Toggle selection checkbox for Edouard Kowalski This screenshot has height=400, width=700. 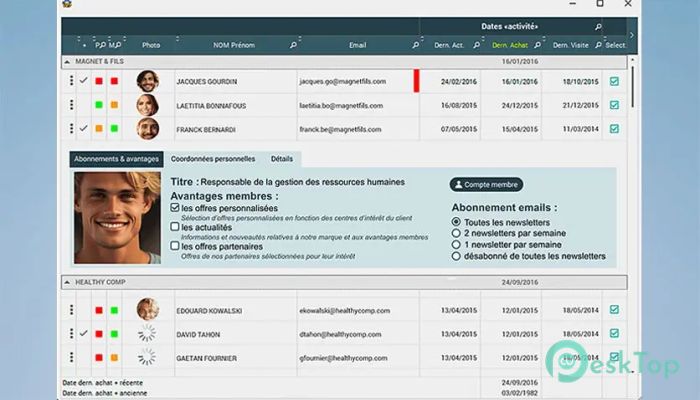click(614, 309)
